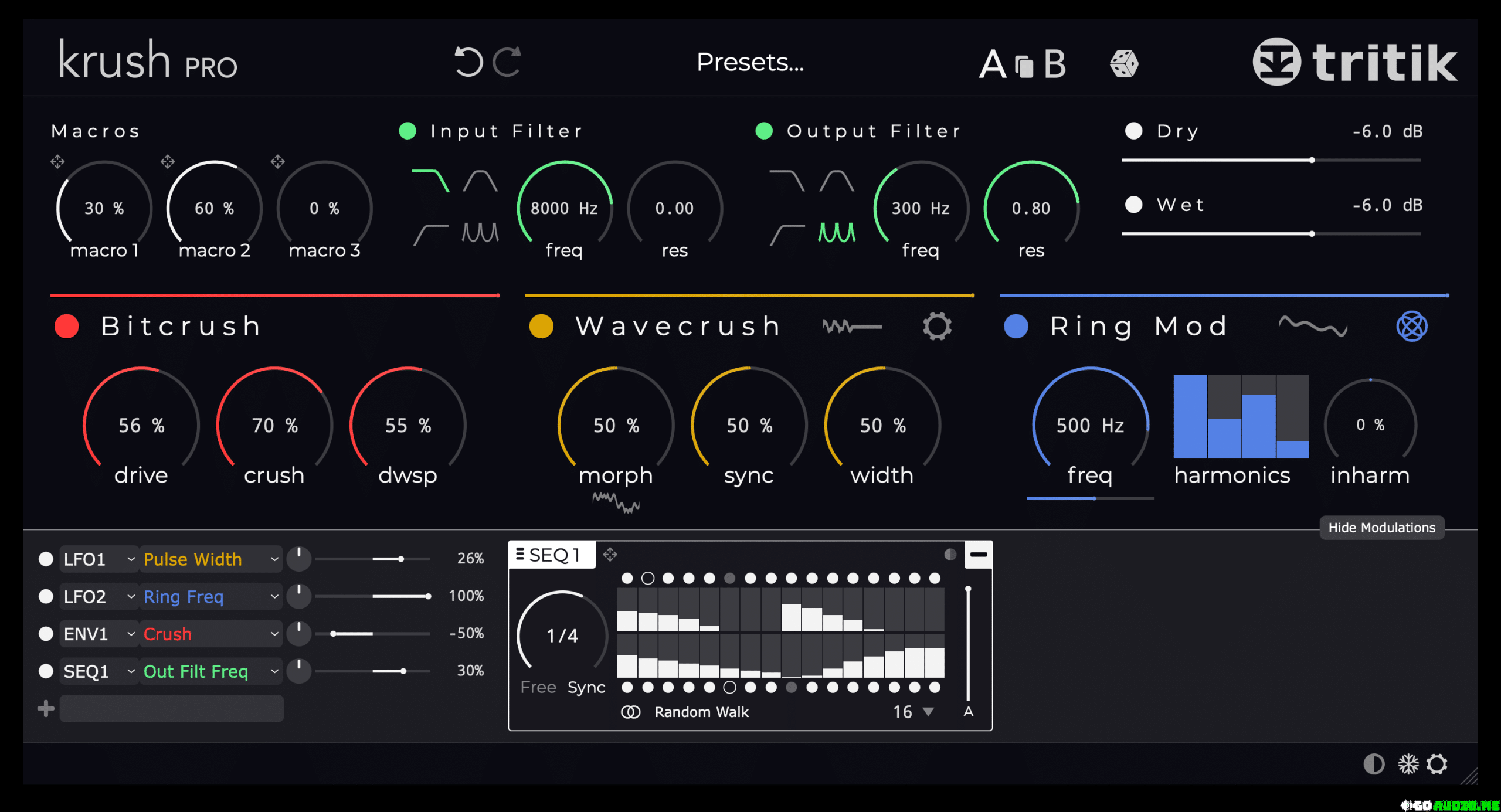Select Input Filter comb shape
1501x812 pixels.
pos(480,233)
